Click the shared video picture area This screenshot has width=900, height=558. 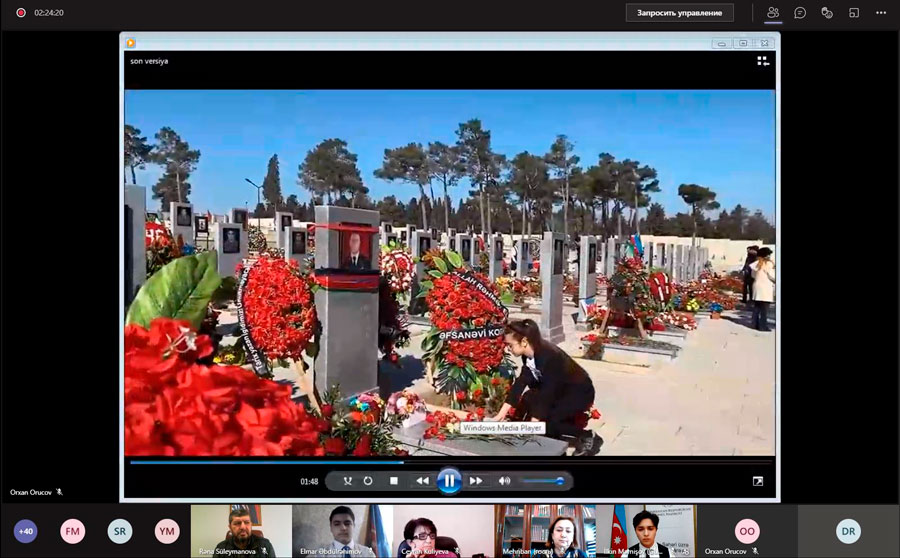[449, 273]
